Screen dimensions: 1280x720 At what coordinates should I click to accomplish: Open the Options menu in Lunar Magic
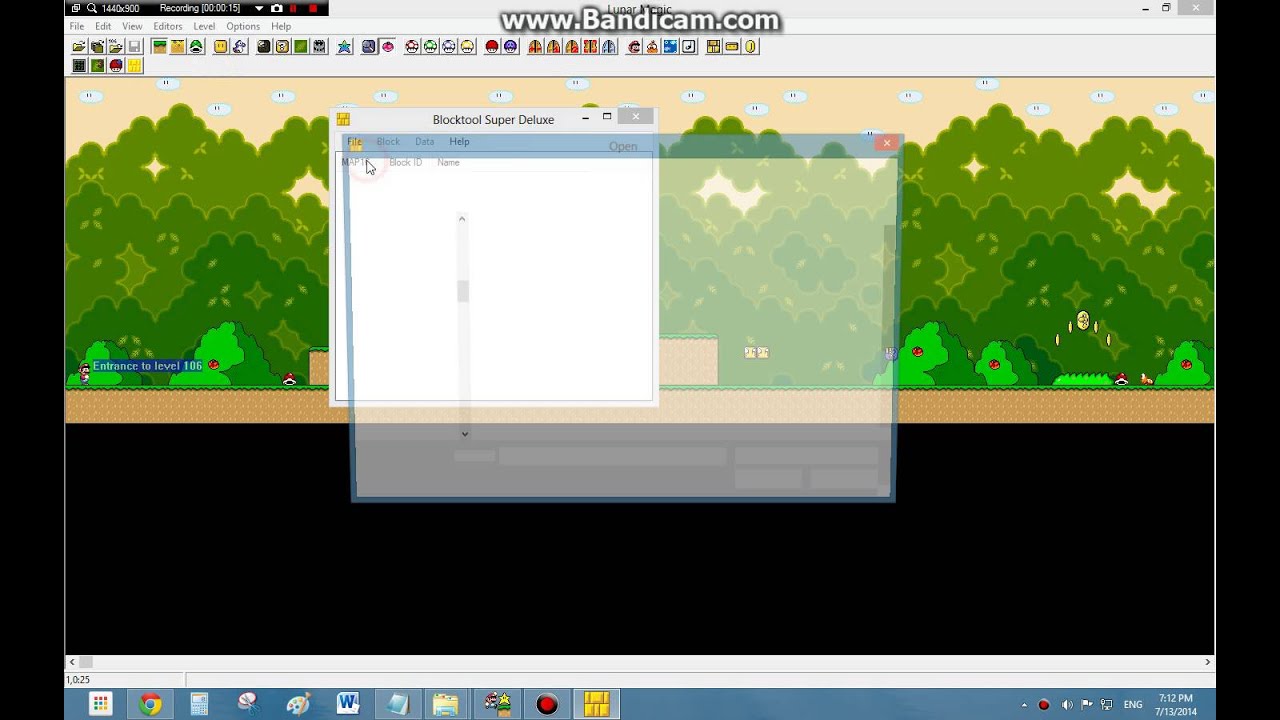(x=243, y=26)
